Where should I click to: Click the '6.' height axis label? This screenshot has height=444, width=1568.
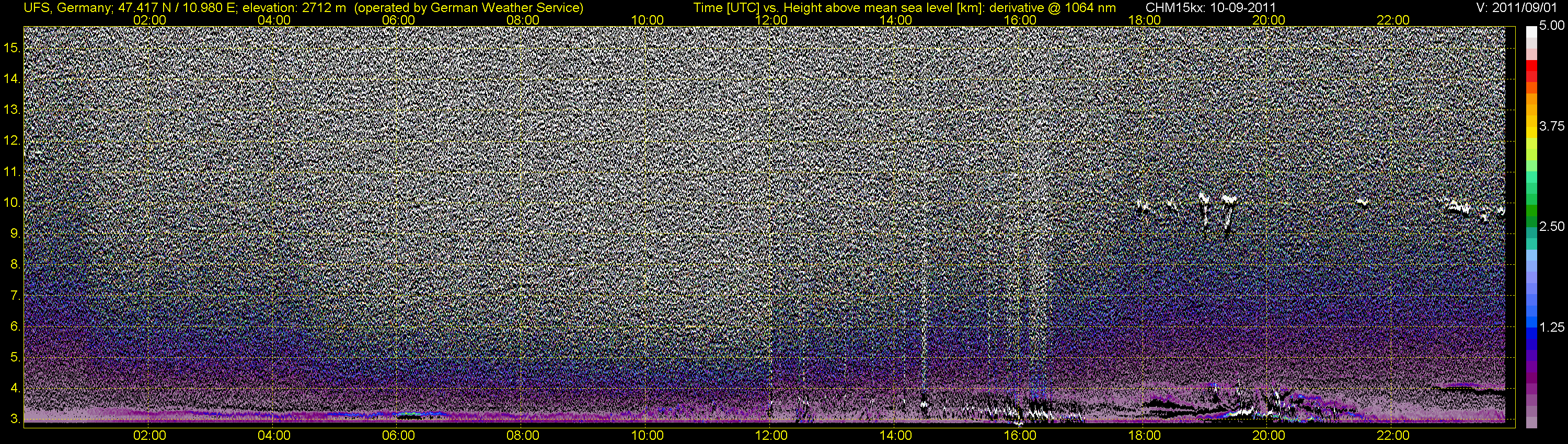click(16, 326)
